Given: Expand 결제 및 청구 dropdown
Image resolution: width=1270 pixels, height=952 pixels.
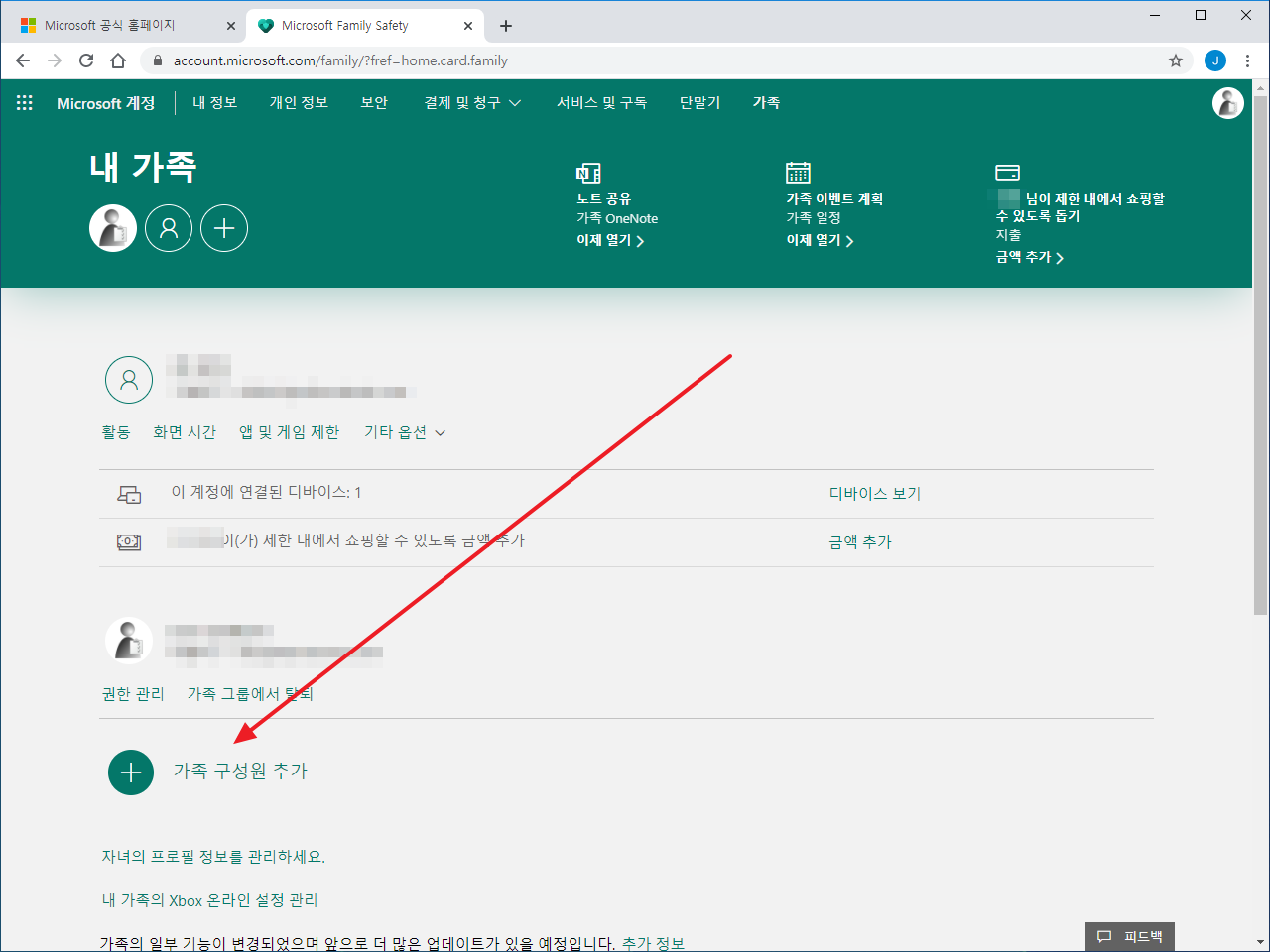Looking at the screenshot, I should coord(472,103).
